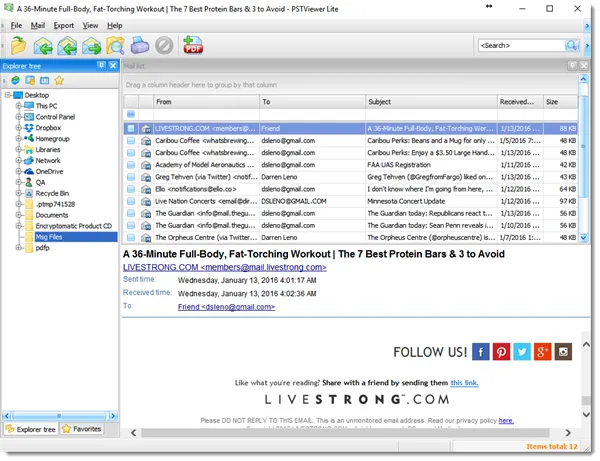Open the Pinterest follow icon
The image size is (600, 461).
pyautogui.click(x=501, y=352)
